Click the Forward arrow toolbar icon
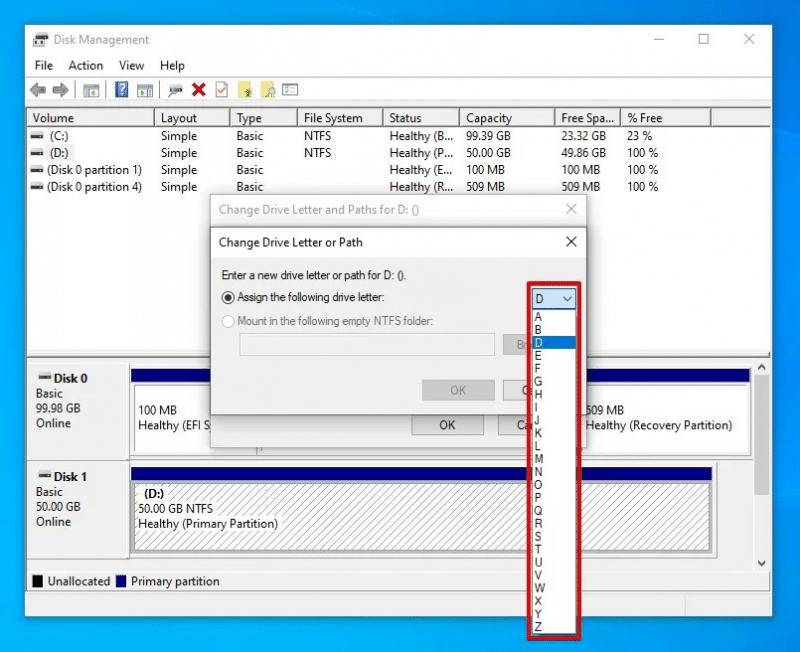800x652 pixels. pos(60,90)
